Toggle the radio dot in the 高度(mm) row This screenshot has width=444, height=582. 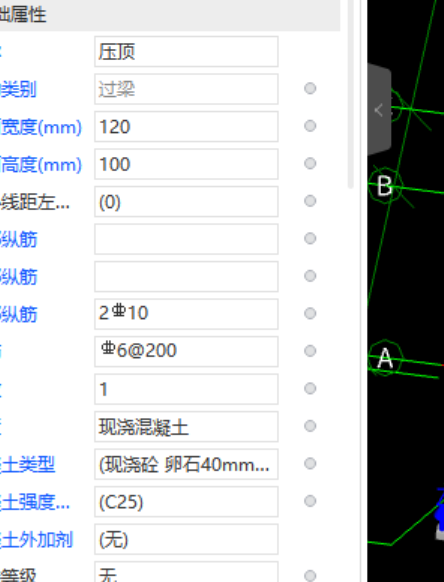(310, 163)
